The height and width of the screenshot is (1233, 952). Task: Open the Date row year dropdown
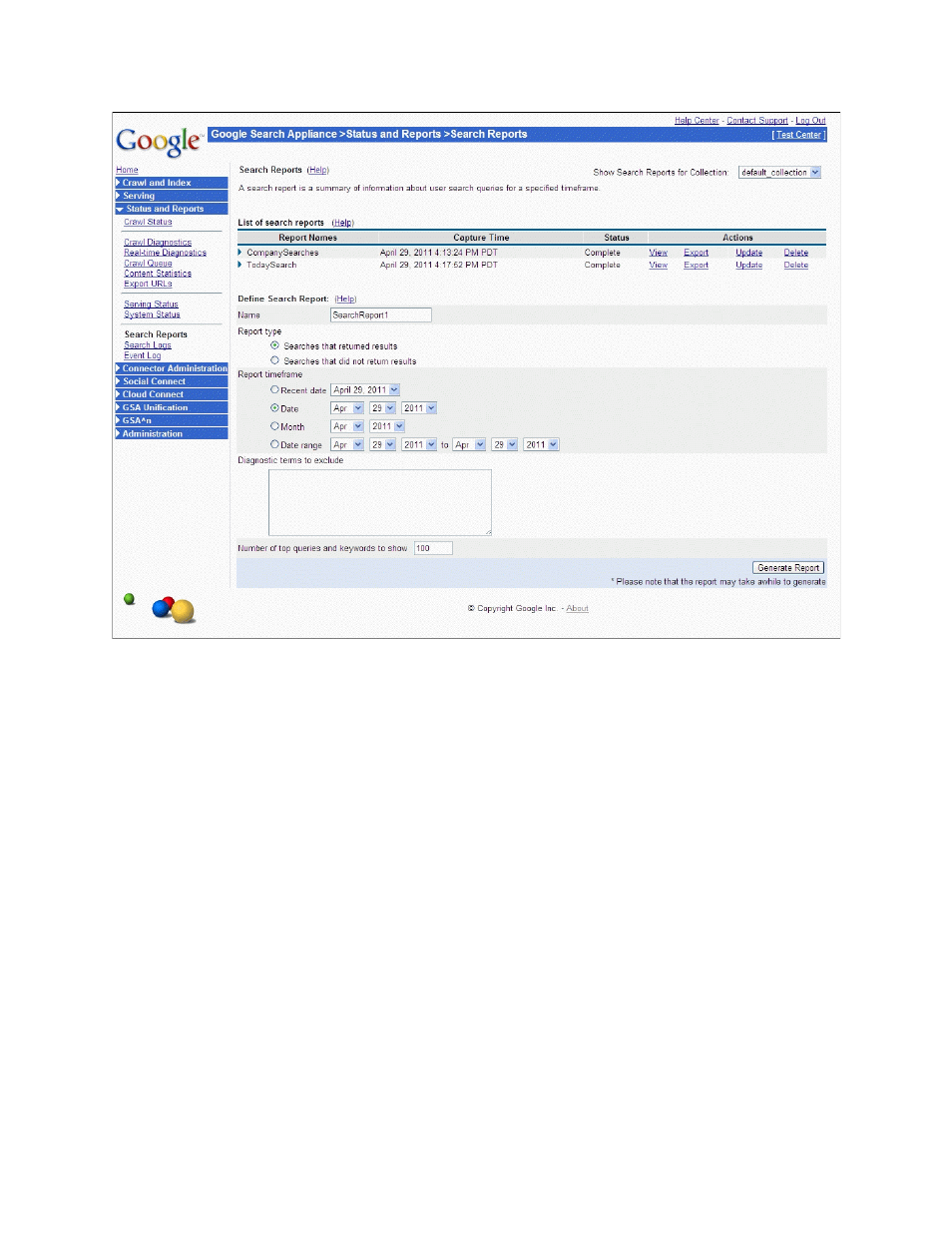(x=419, y=408)
